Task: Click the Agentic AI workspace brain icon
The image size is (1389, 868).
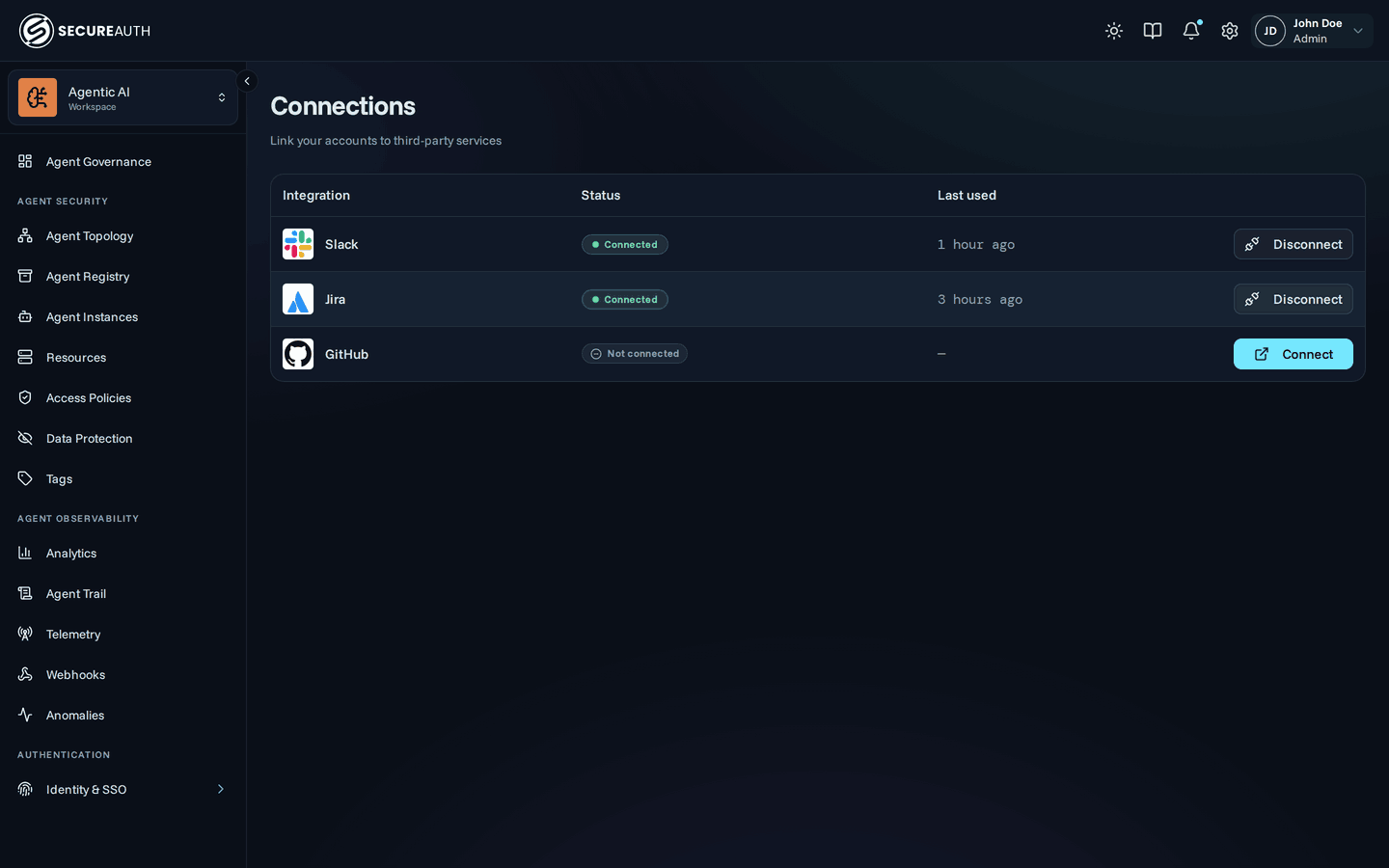Action: [38, 97]
